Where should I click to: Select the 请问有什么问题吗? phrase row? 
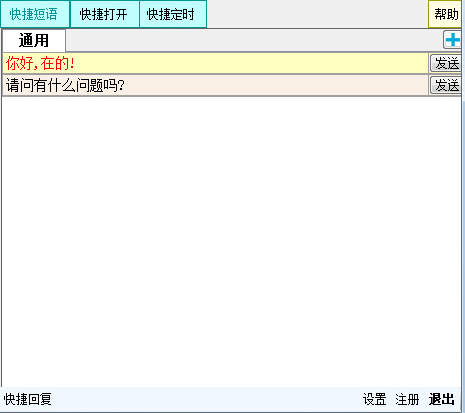pyautogui.click(x=215, y=85)
